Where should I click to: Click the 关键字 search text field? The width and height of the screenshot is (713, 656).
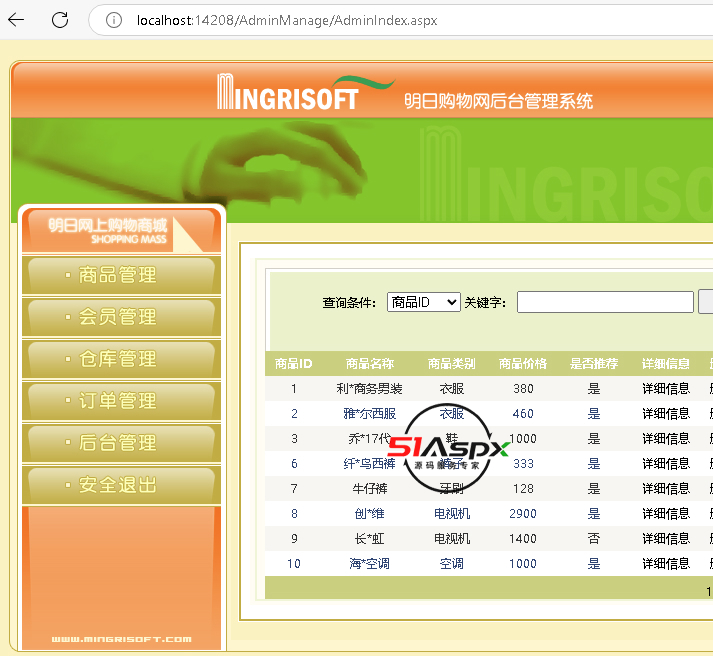604,302
